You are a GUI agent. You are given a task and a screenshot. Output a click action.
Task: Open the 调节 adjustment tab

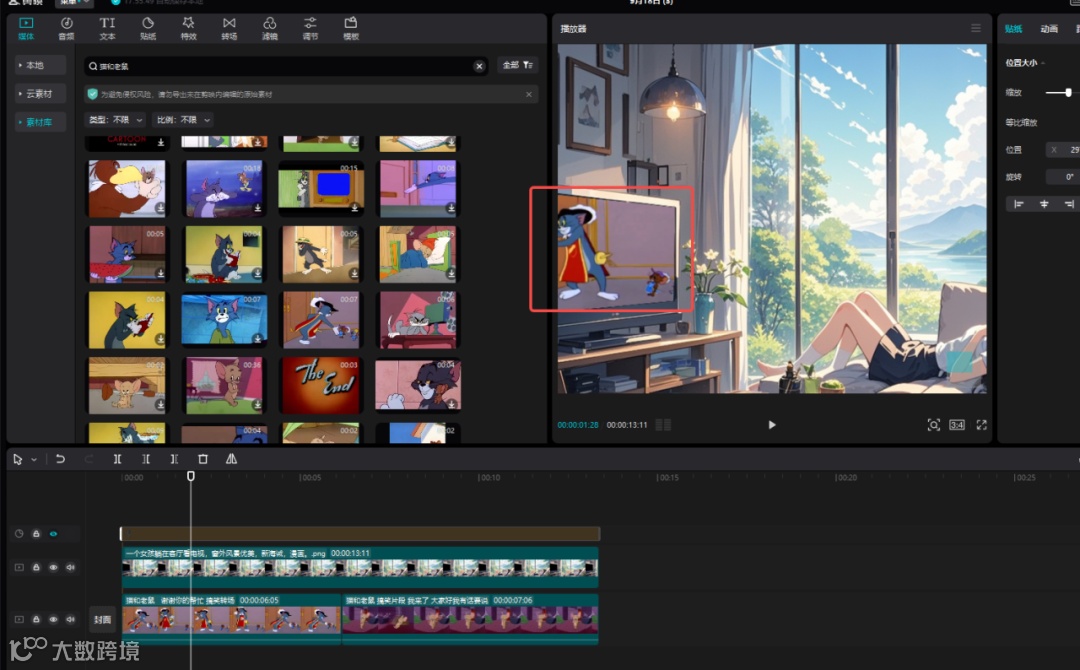(310, 28)
